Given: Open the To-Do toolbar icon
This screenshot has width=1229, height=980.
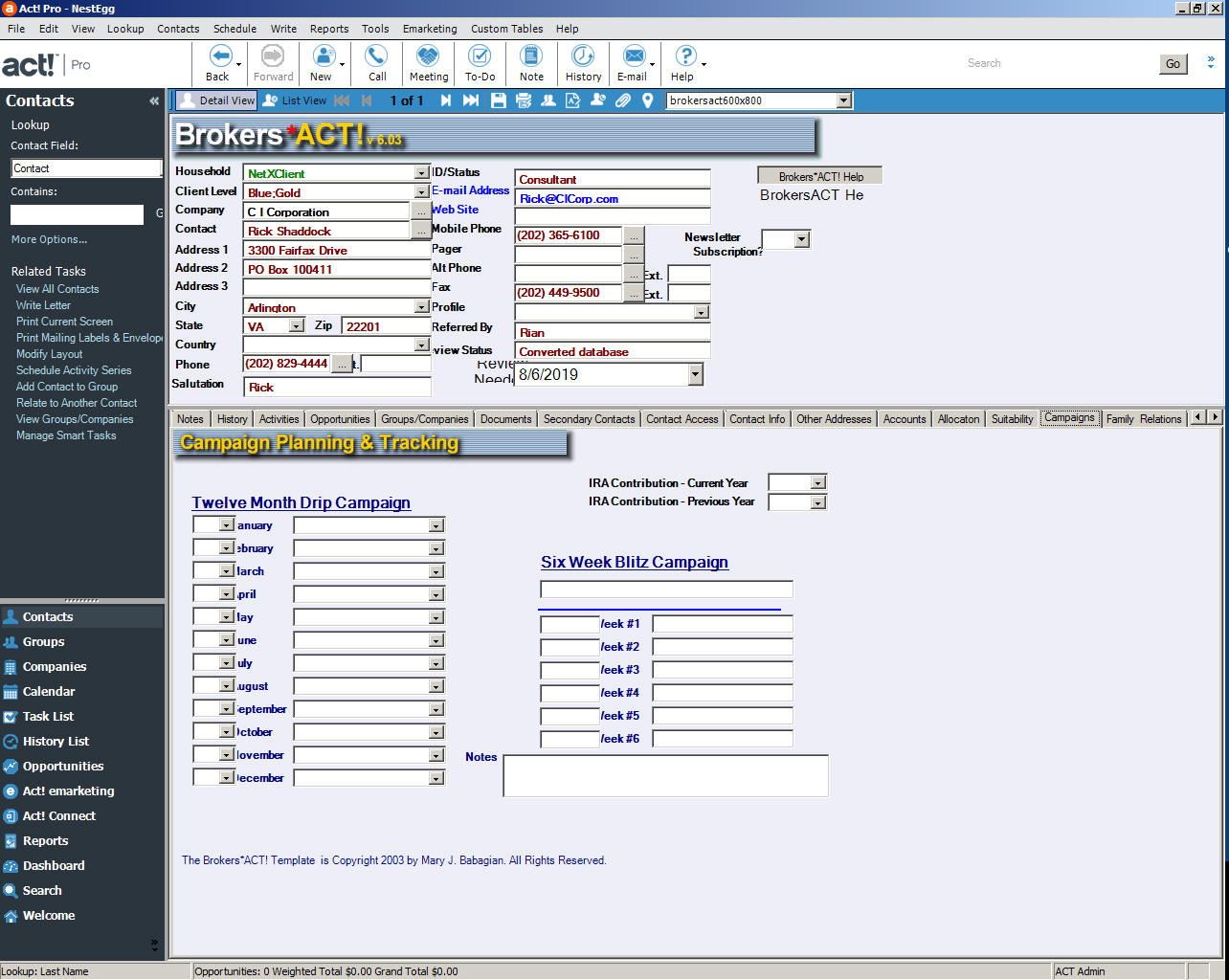Looking at the screenshot, I should (x=480, y=56).
